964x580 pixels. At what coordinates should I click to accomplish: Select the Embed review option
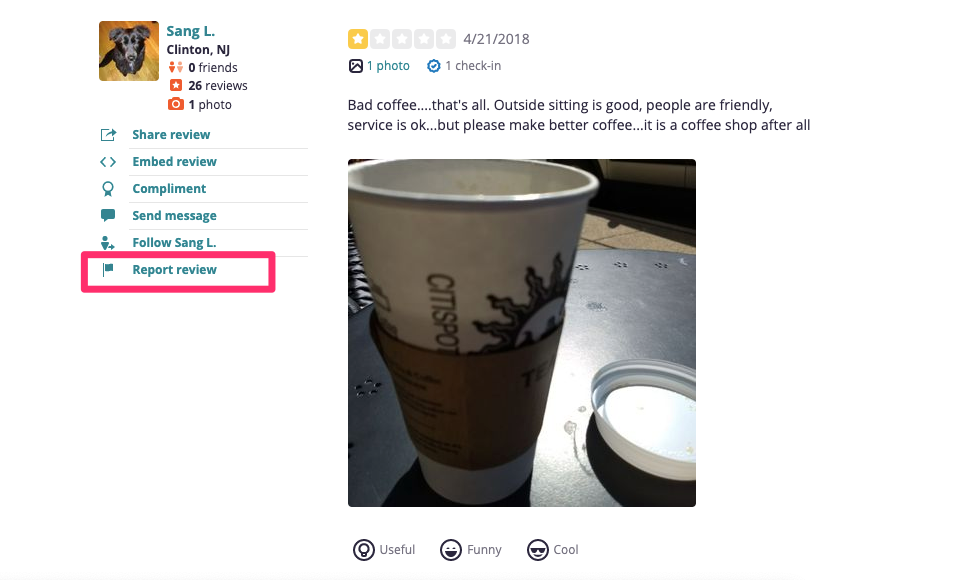point(175,162)
